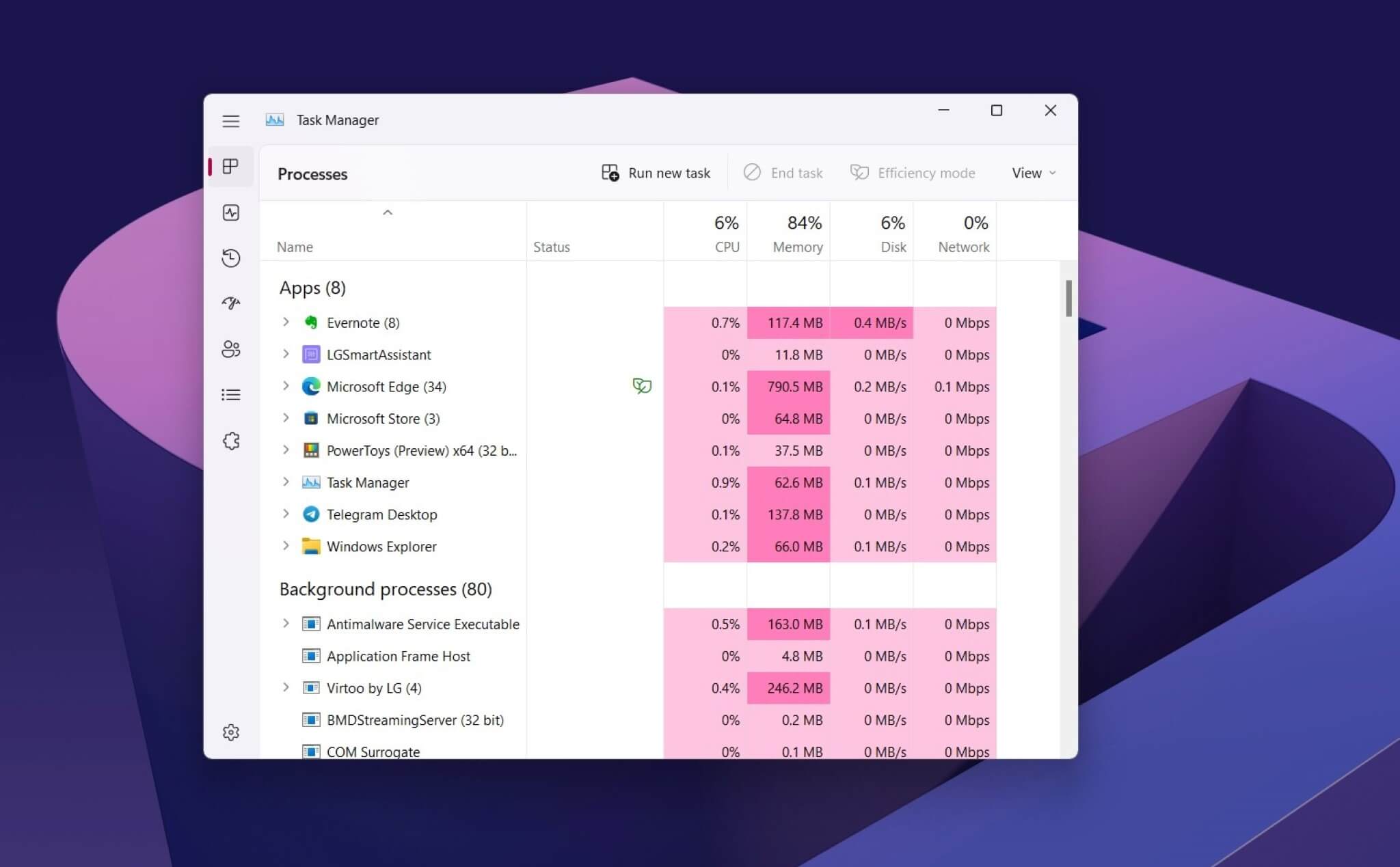Click the End task button
Image resolution: width=1400 pixels, height=867 pixels.
click(x=783, y=173)
